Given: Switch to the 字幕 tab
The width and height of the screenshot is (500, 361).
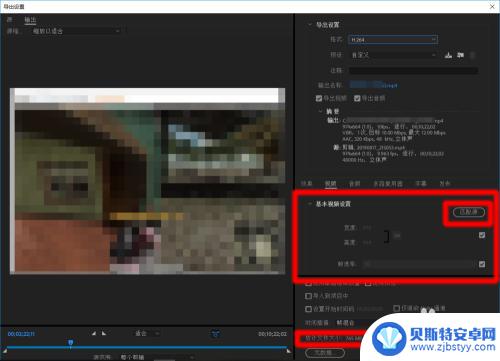Looking at the screenshot, I should pos(421,184).
